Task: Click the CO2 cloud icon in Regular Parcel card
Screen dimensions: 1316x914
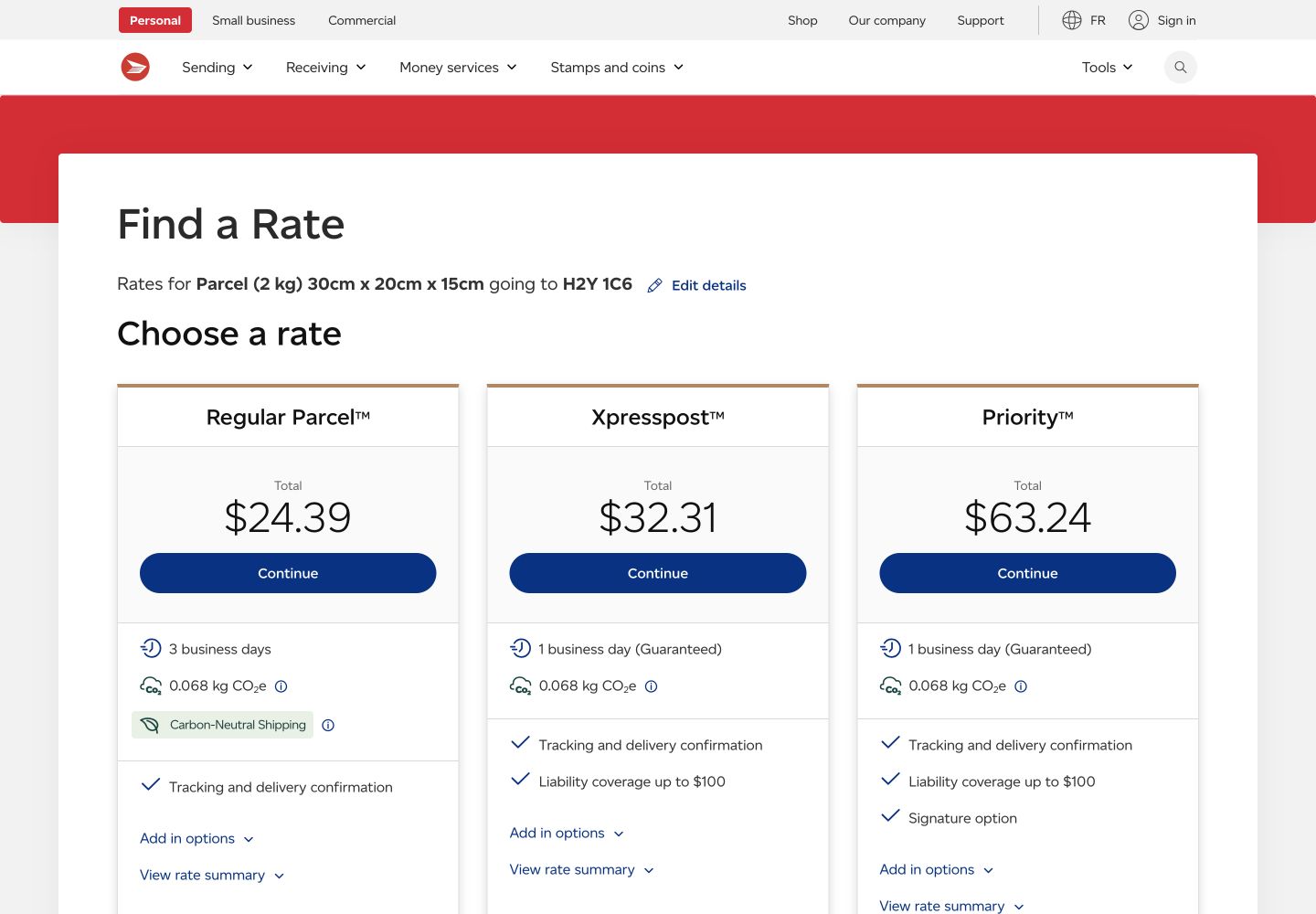Action: point(151,685)
